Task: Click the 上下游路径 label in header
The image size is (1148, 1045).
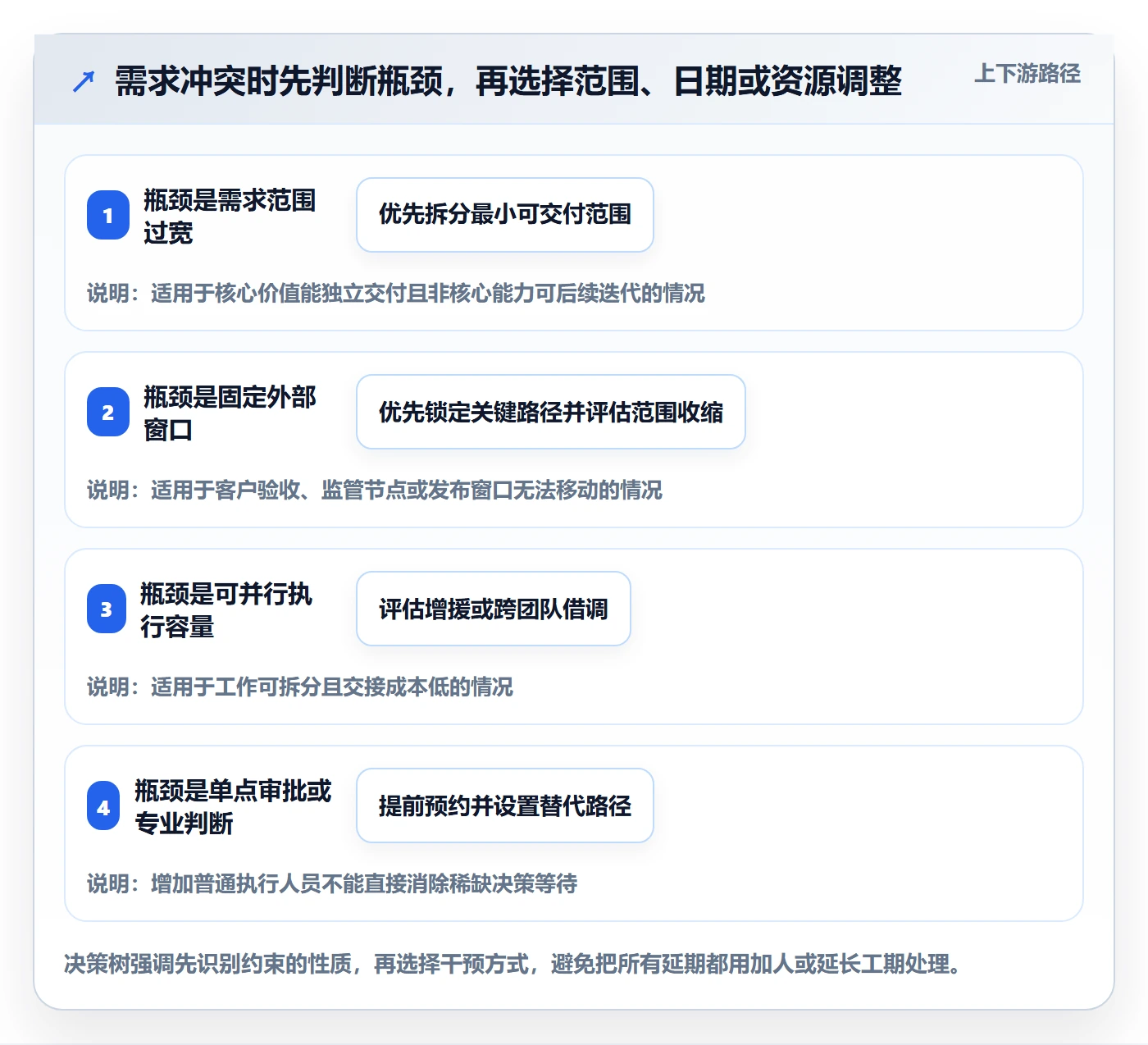Action: coord(1027,74)
